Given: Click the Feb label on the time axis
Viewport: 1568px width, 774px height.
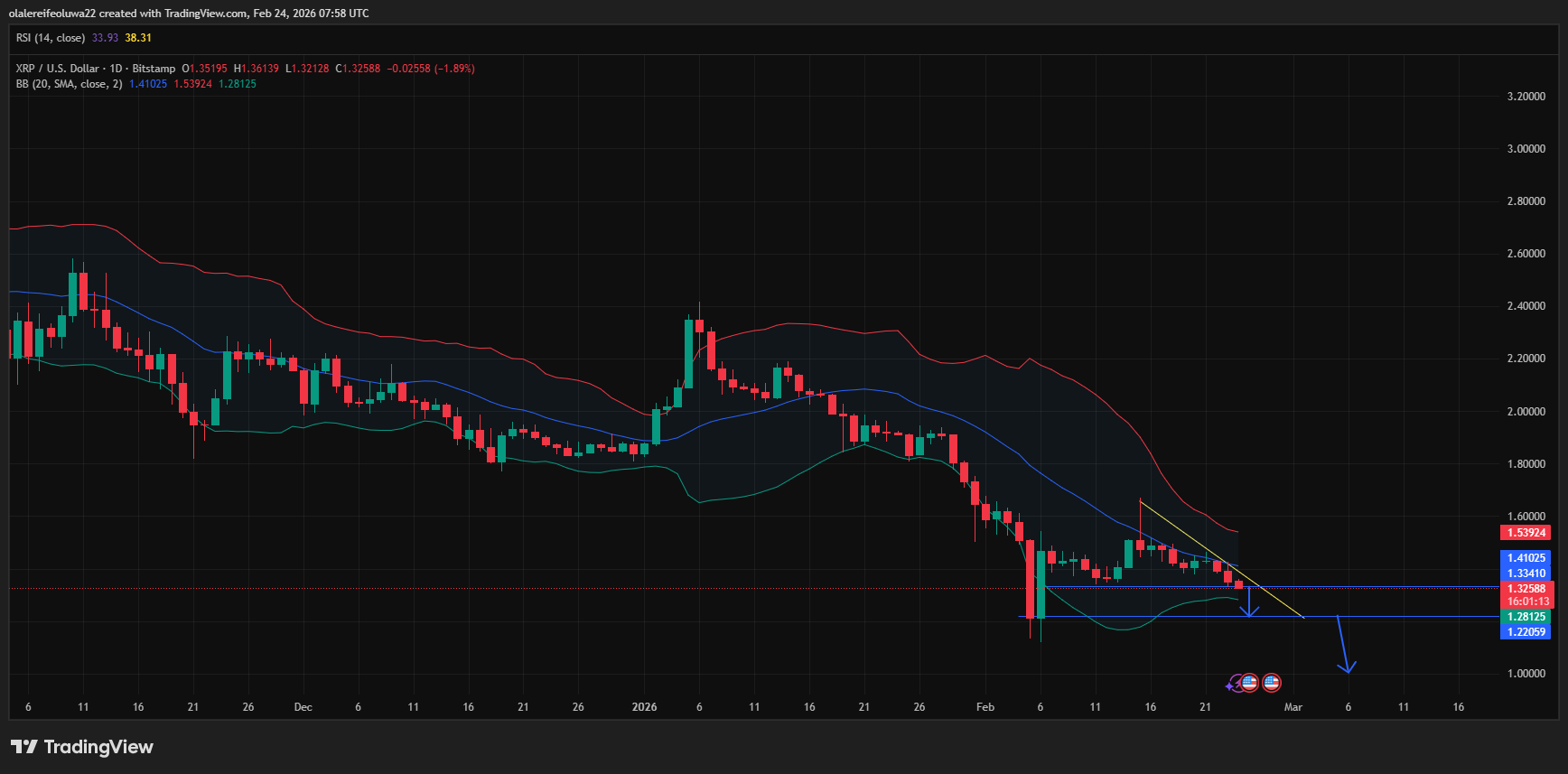Looking at the screenshot, I should [985, 707].
